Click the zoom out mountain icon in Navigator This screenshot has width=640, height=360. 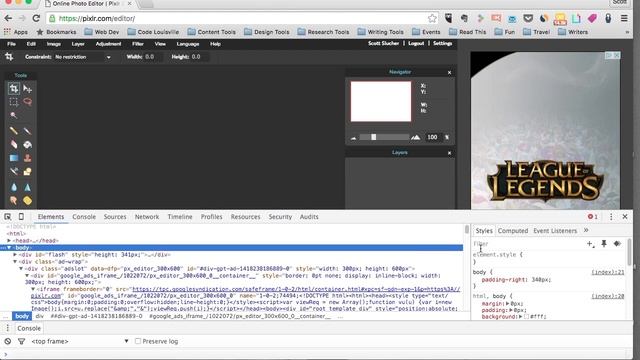tap(353, 138)
